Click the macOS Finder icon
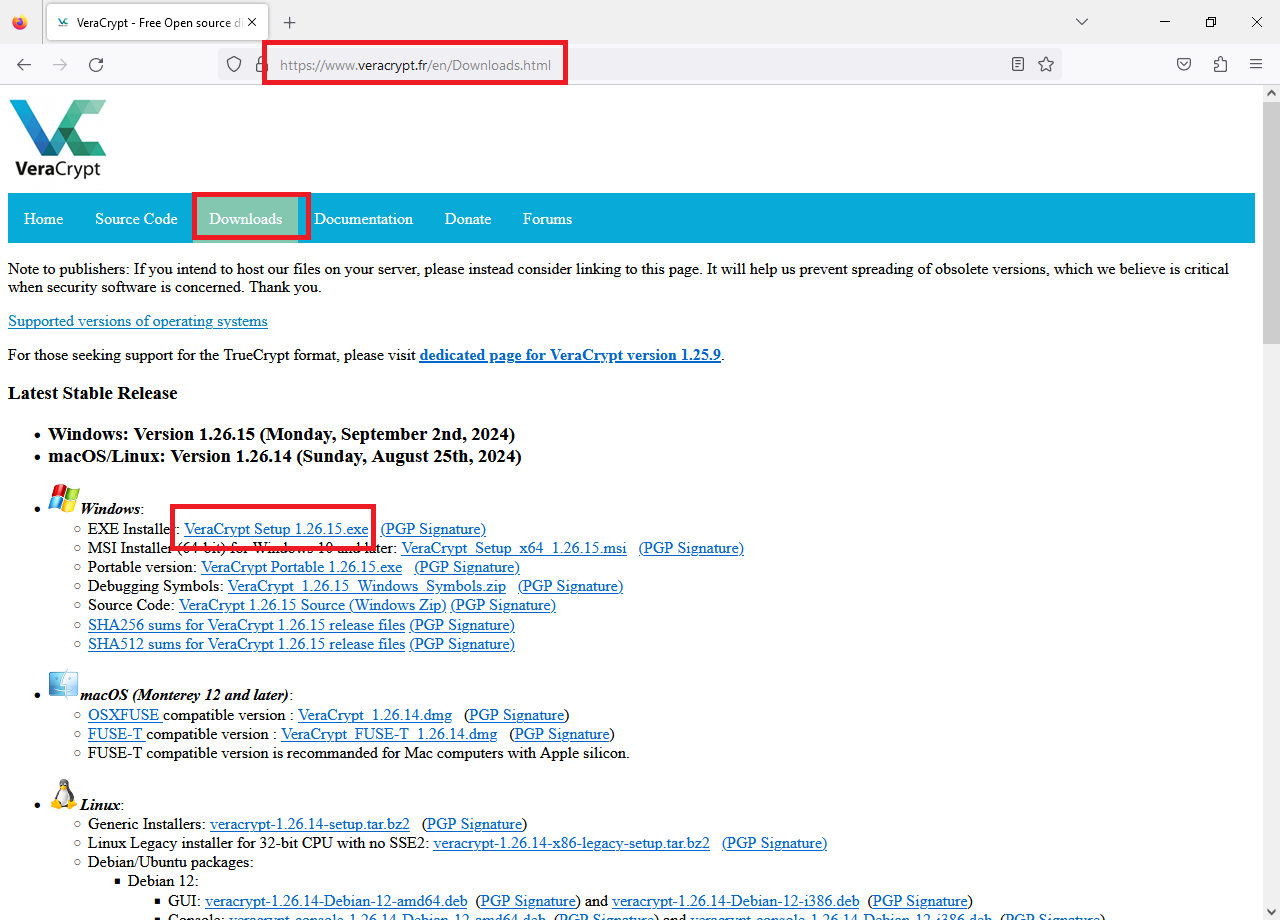 pyautogui.click(x=63, y=684)
